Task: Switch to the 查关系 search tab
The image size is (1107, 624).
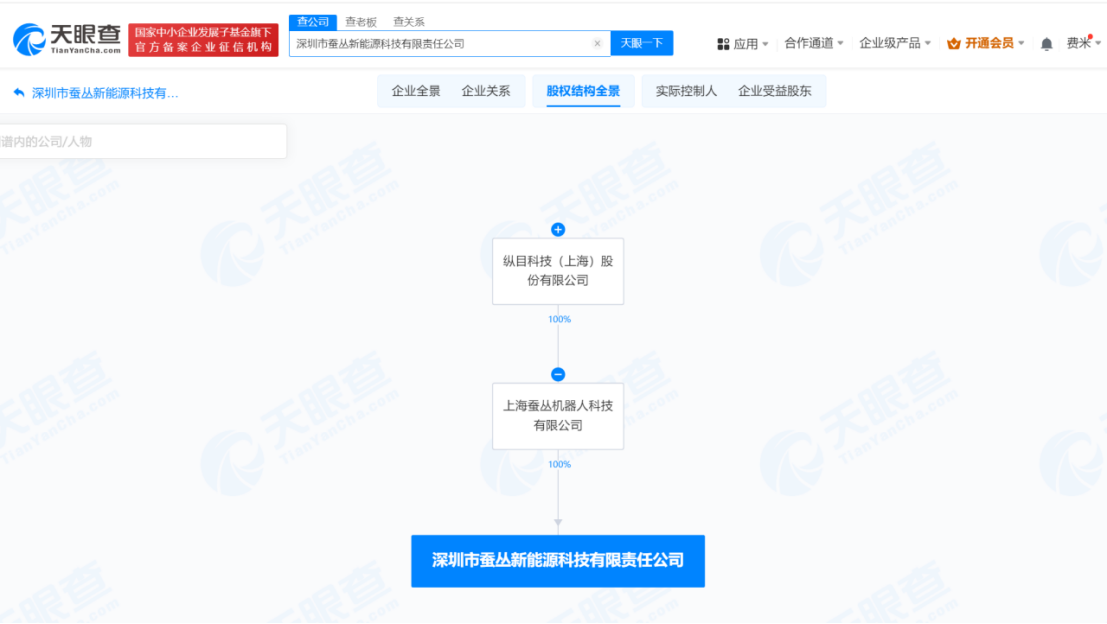Action: (x=409, y=22)
